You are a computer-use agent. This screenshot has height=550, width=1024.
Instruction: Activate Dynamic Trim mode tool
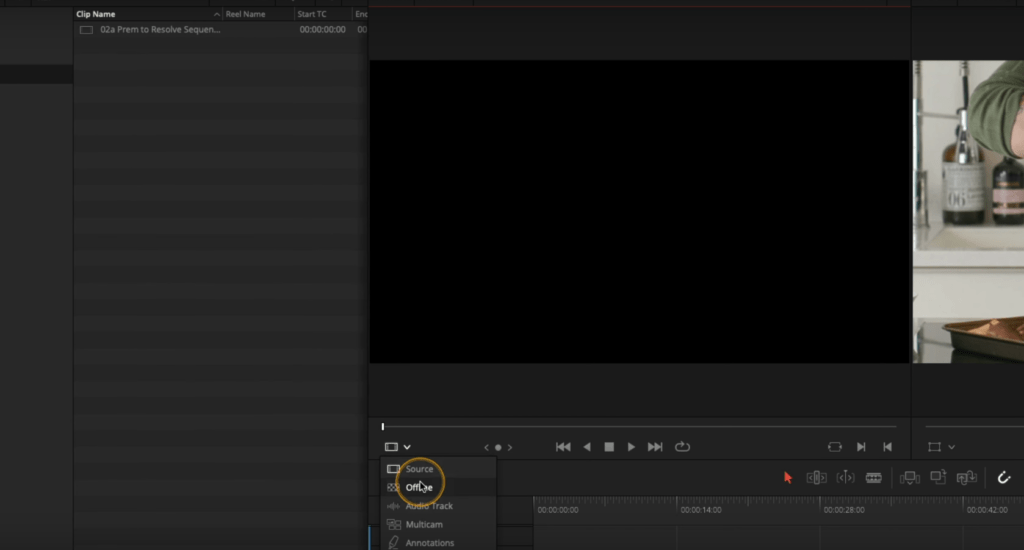click(845, 477)
